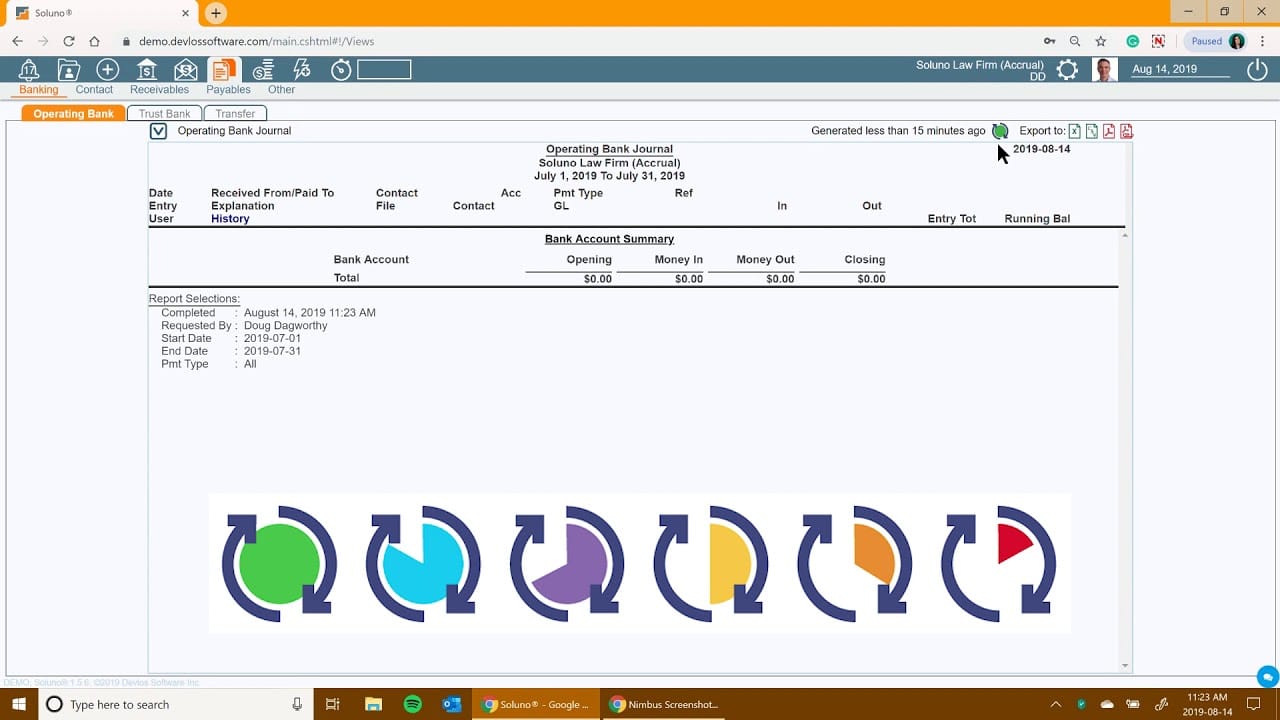Refresh the report with green circular icon
The width and height of the screenshot is (1280, 720).
[1000, 131]
